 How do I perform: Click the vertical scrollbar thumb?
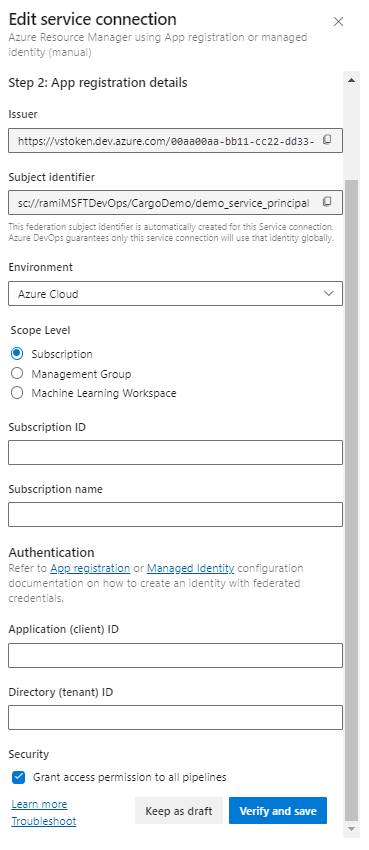[351, 499]
